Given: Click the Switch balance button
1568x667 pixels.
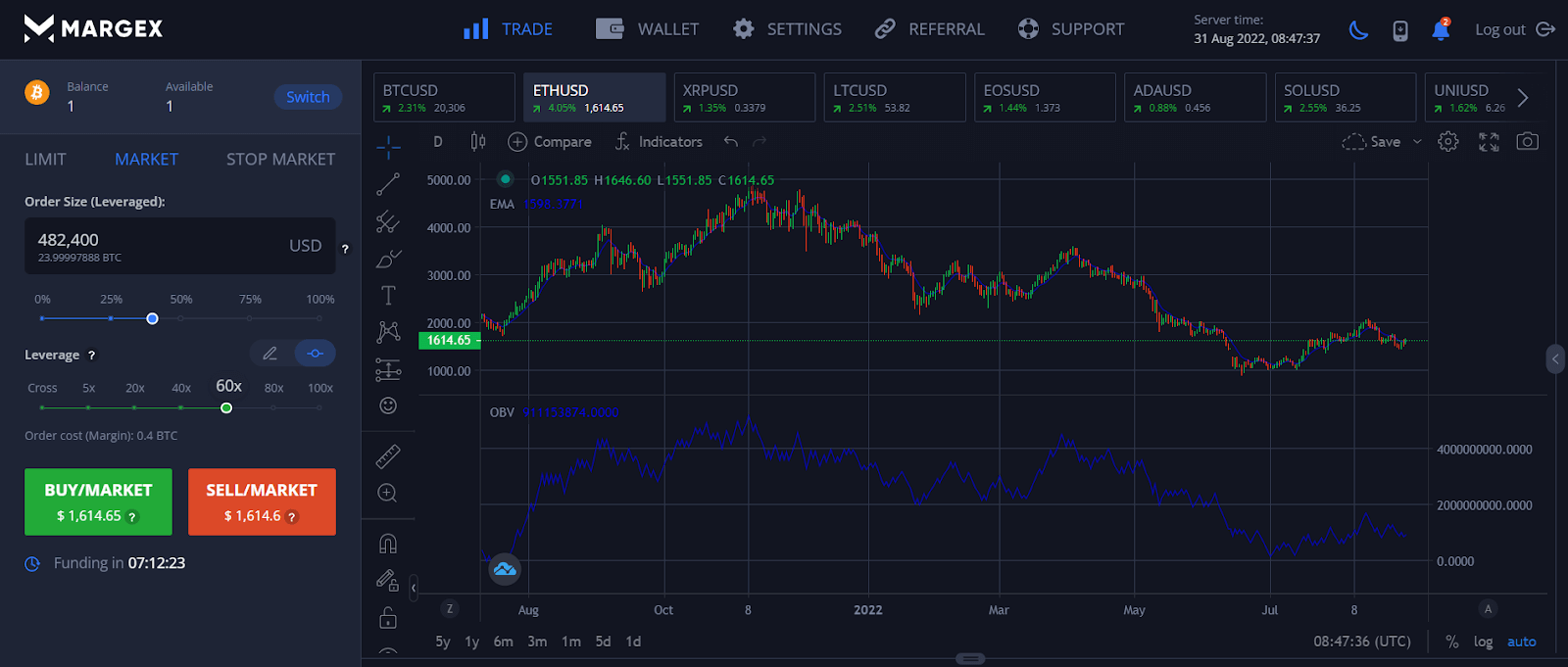Looking at the screenshot, I should tap(308, 97).
